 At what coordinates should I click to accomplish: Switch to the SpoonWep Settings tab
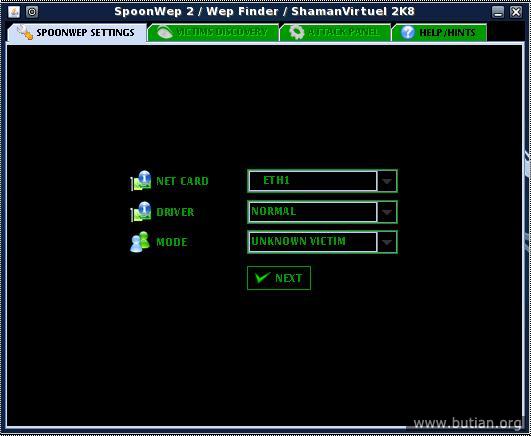click(77, 33)
